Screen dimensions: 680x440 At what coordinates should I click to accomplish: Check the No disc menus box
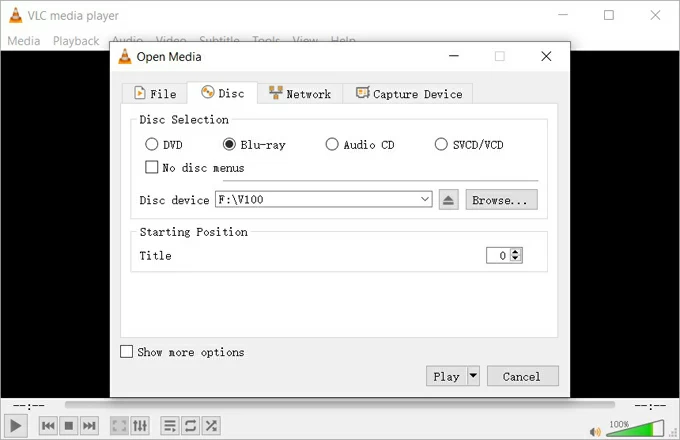click(x=152, y=168)
